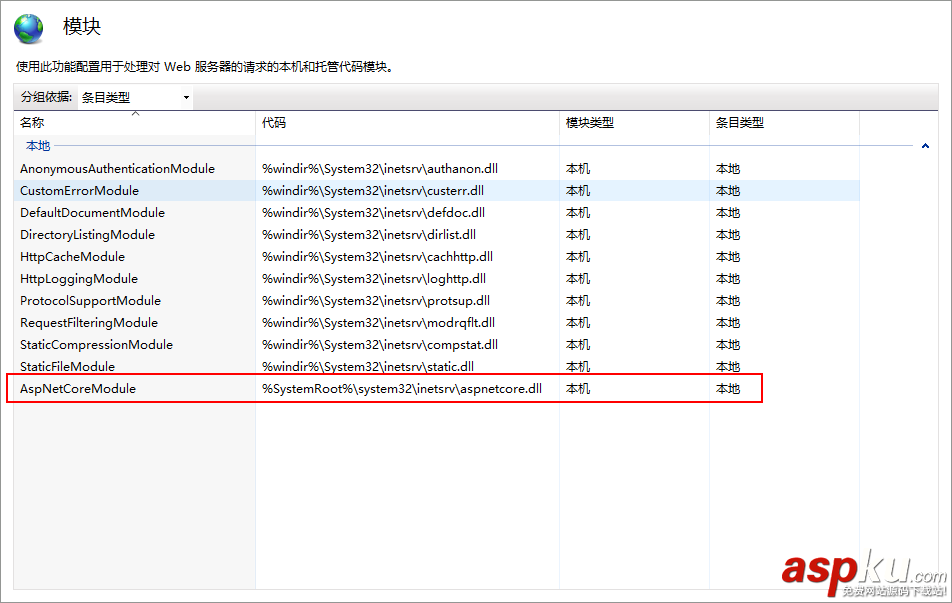This screenshot has height=603, width=952.
Task: Click the protsup.dll code path
Action: pos(376,301)
